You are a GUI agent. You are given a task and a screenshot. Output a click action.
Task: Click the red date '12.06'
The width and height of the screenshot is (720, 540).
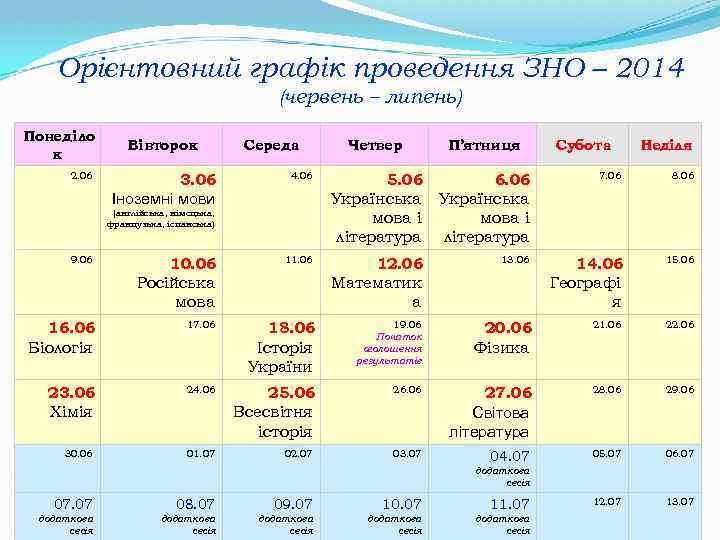[x=400, y=264]
